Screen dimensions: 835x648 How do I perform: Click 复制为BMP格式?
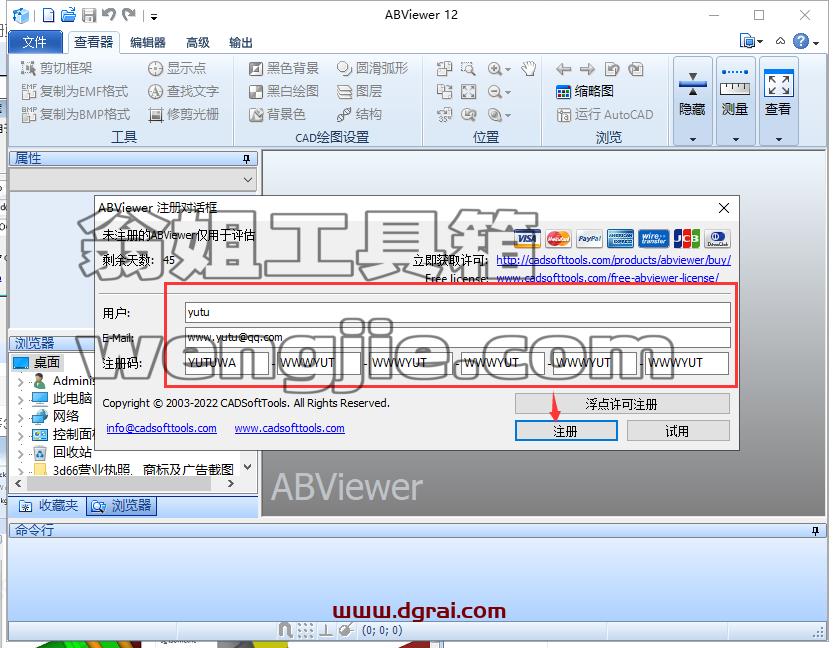(x=75, y=114)
